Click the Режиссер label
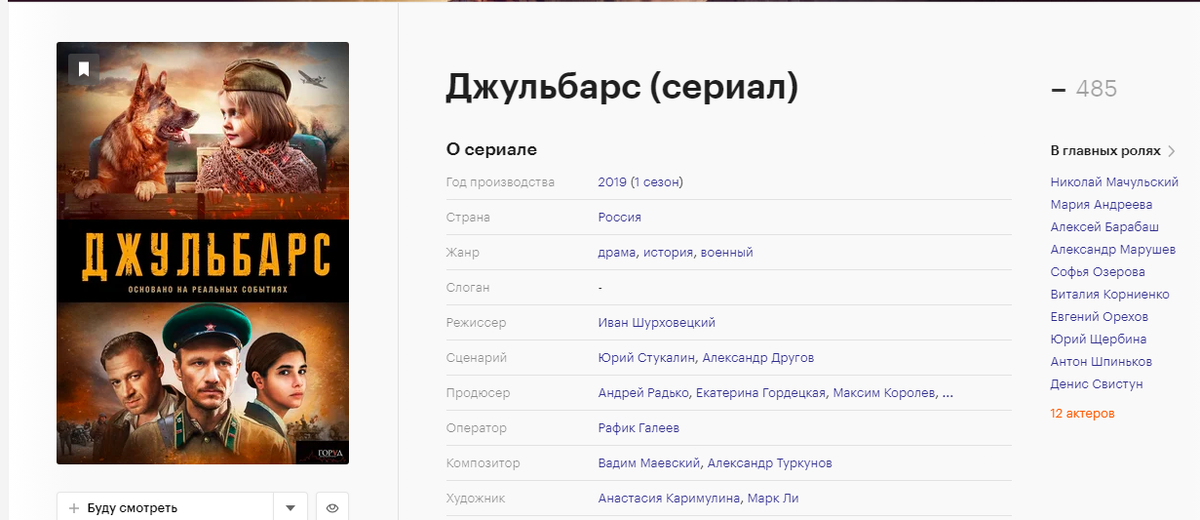This screenshot has height=520, width=1200. click(x=476, y=322)
